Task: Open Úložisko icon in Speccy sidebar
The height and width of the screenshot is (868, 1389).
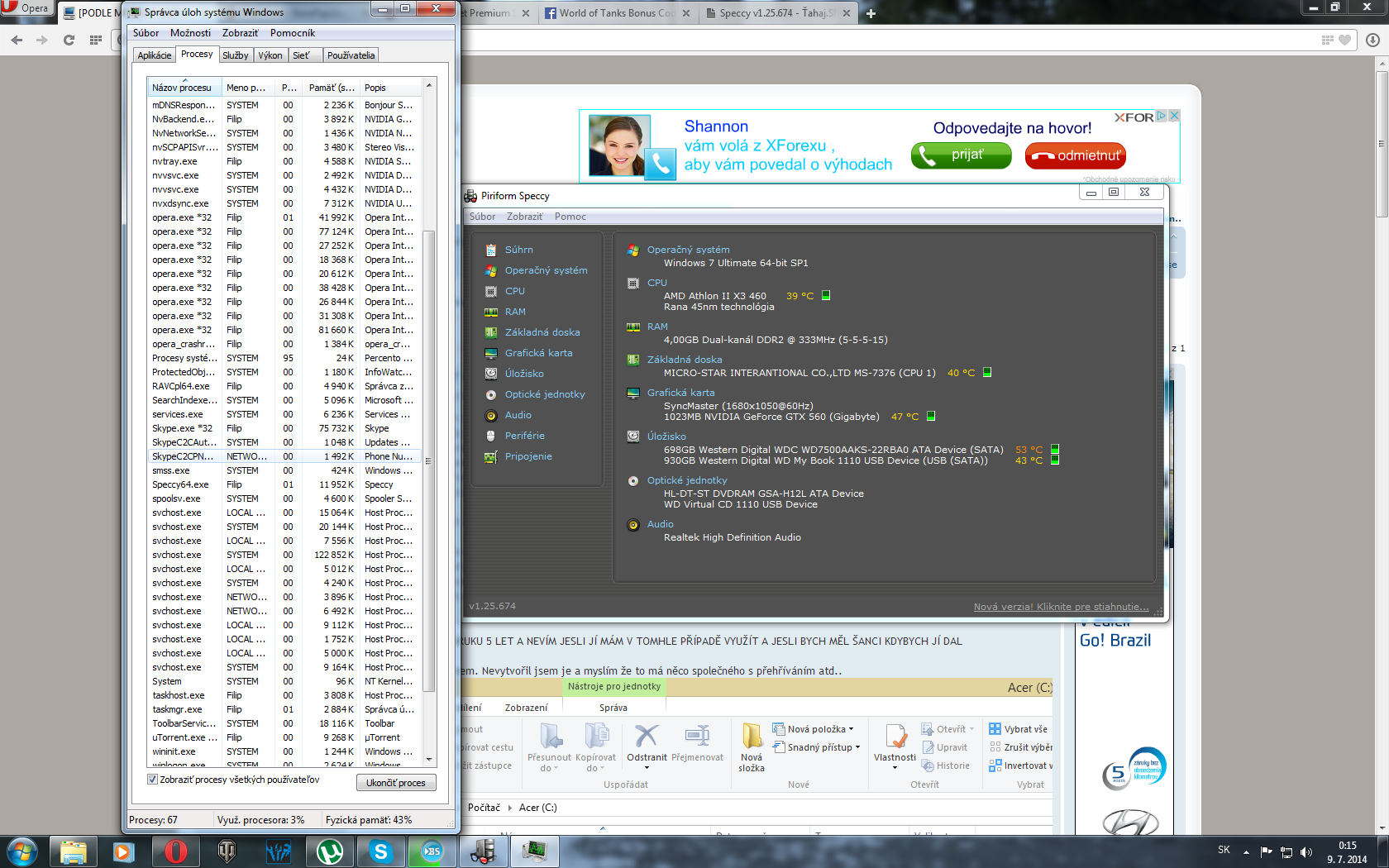Action: [491, 374]
